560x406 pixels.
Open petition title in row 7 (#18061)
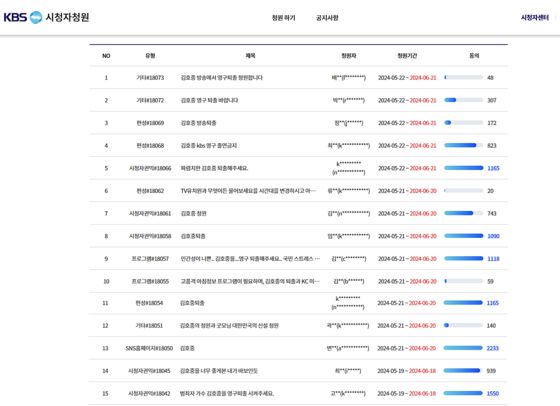tap(194, 214)
